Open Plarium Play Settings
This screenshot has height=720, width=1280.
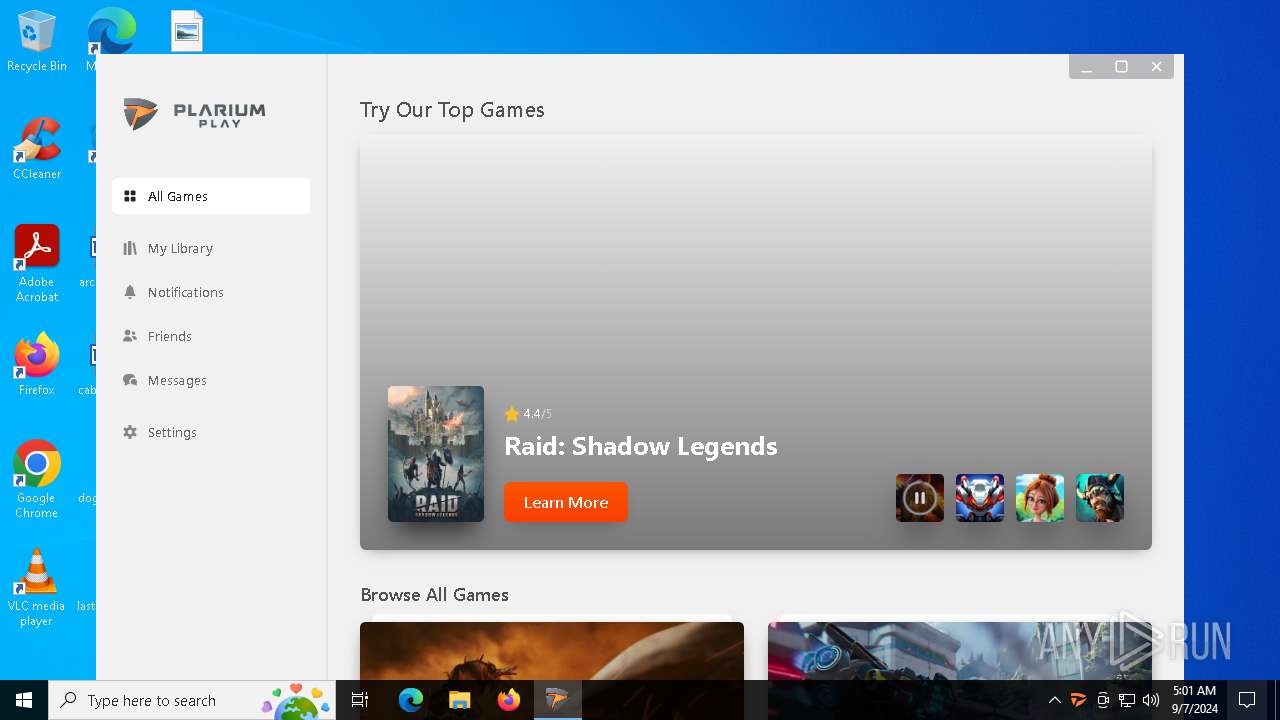click(211, 432)
